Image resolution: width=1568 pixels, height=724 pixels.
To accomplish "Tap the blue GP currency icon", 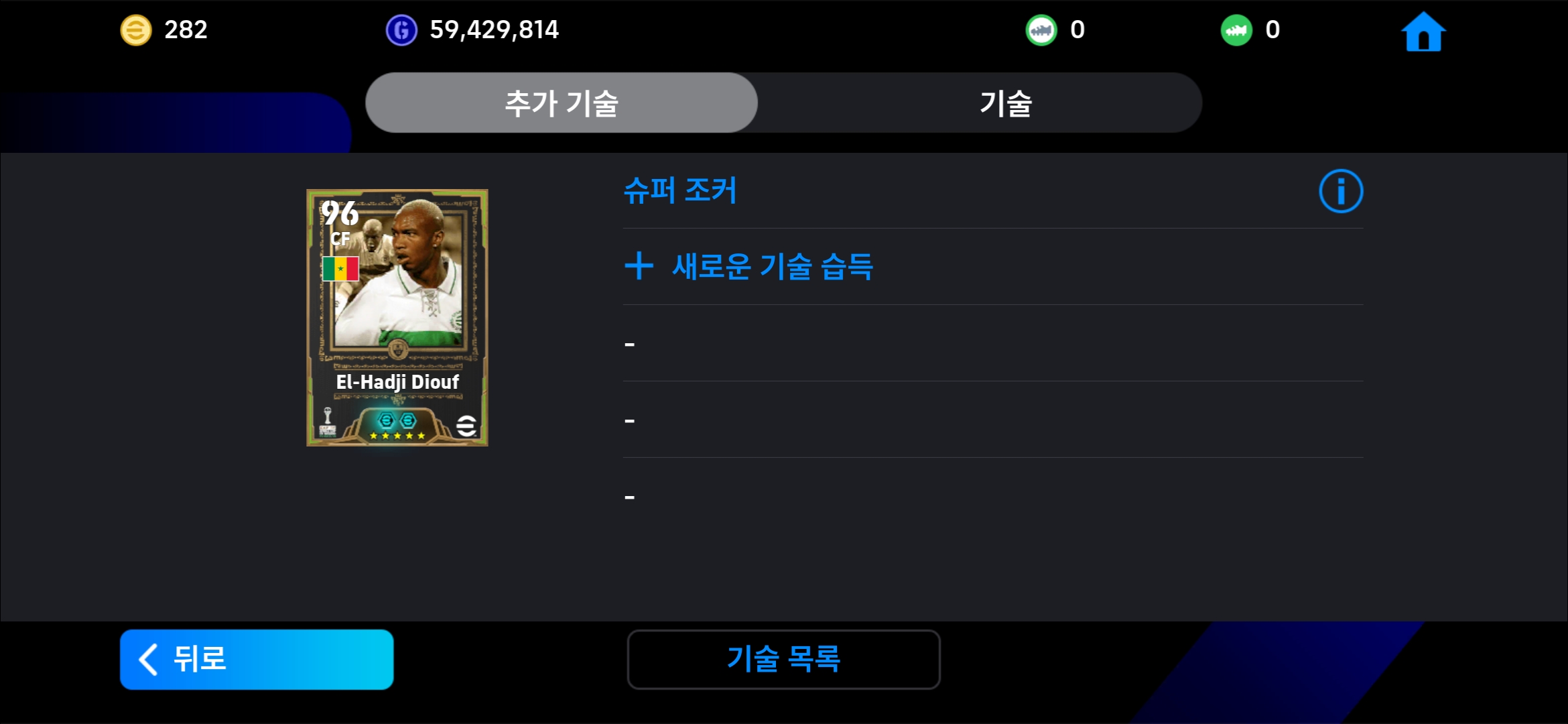I will click(x=401, y=30).
